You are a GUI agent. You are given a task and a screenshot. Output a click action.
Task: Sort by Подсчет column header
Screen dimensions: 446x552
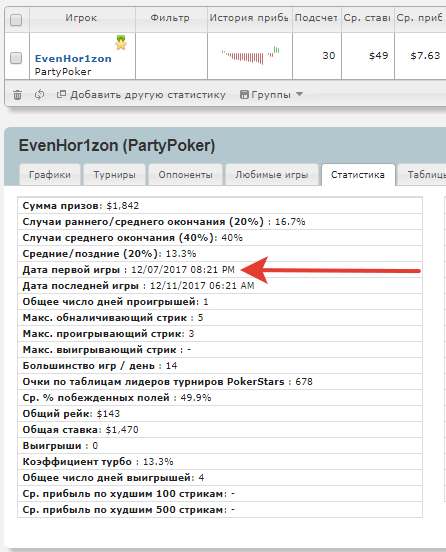[316, 18]
